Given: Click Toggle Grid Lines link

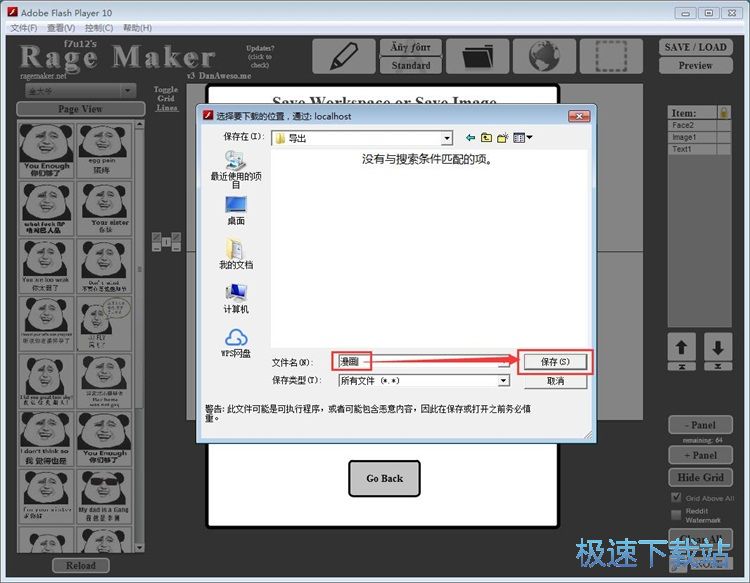Looking at the screenshot, I should click(x=166, y=99).
